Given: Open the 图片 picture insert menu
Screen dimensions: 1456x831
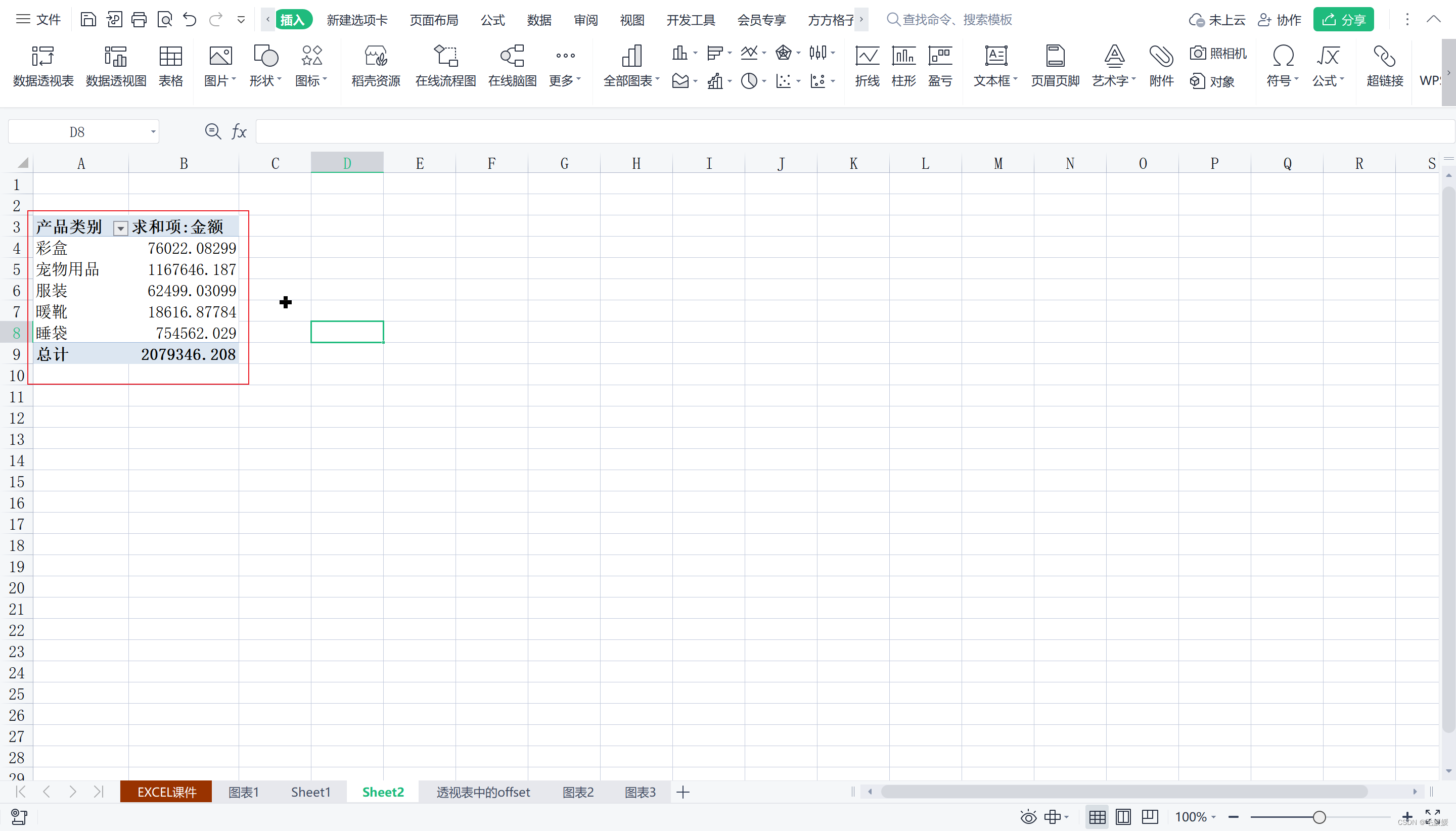Looking at the screenshot, I should click(220, 66).
